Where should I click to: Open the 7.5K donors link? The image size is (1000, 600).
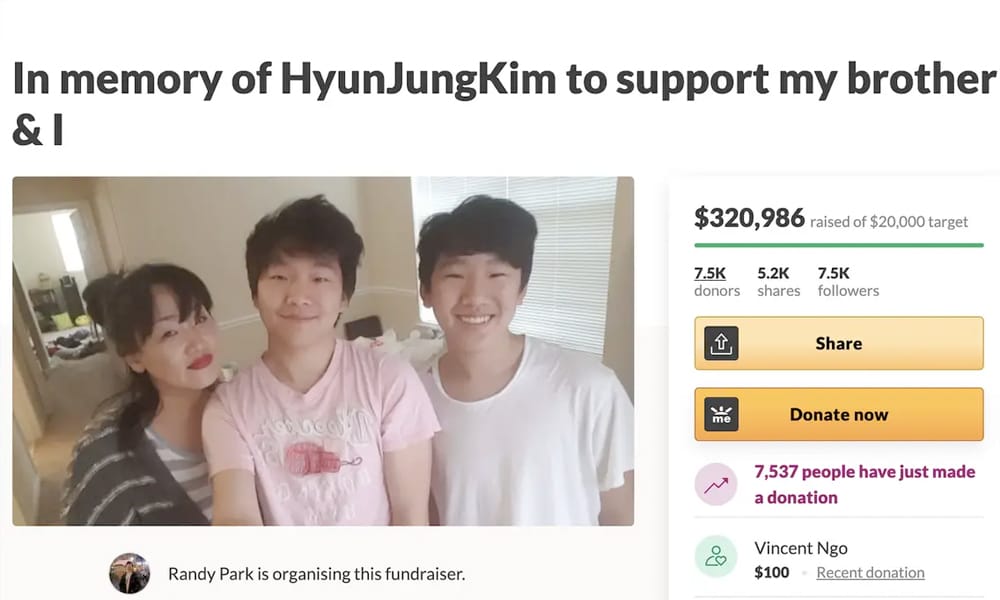pos(717,282)
